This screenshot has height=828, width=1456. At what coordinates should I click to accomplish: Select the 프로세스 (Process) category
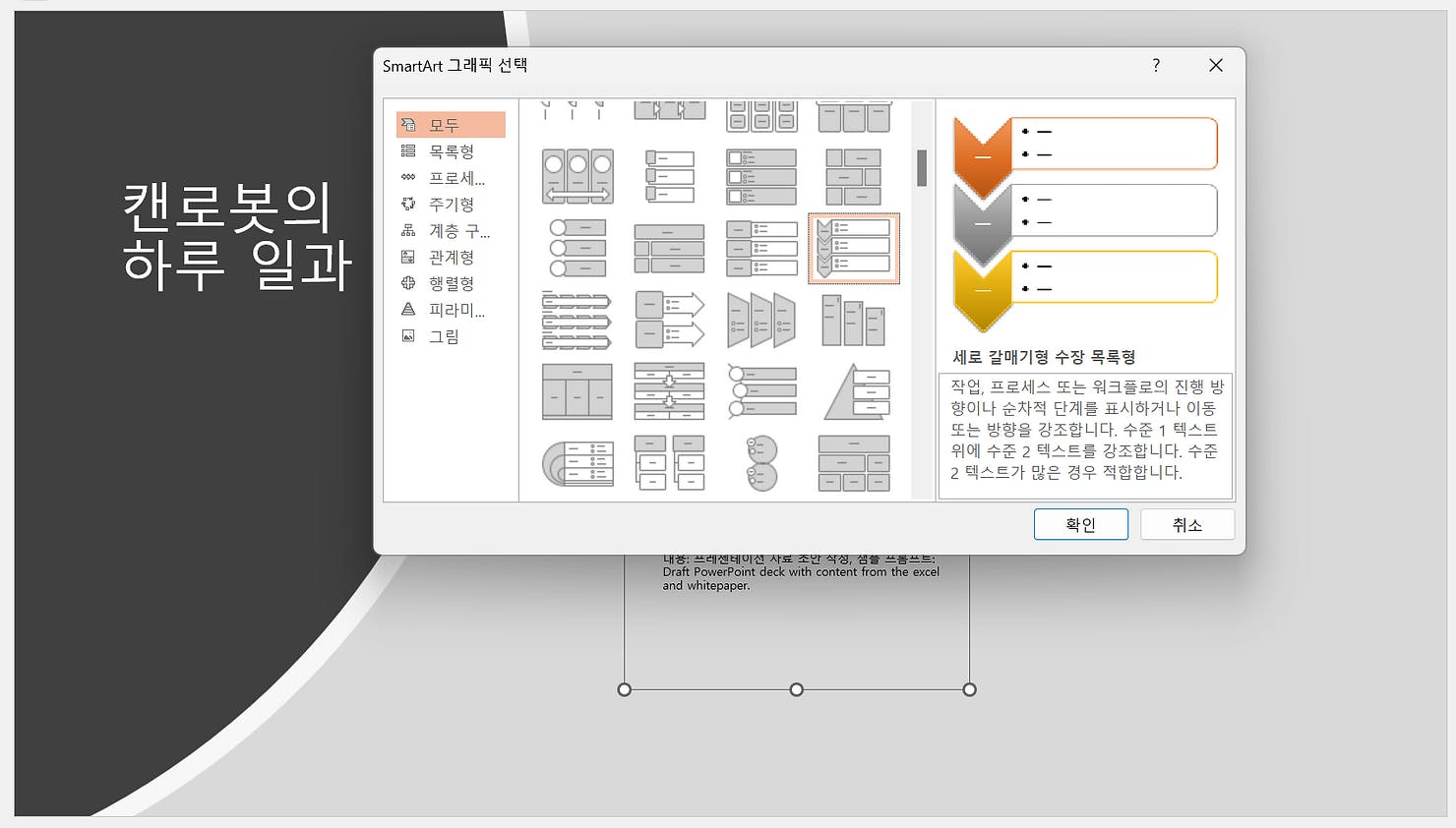tap(449, 177)
